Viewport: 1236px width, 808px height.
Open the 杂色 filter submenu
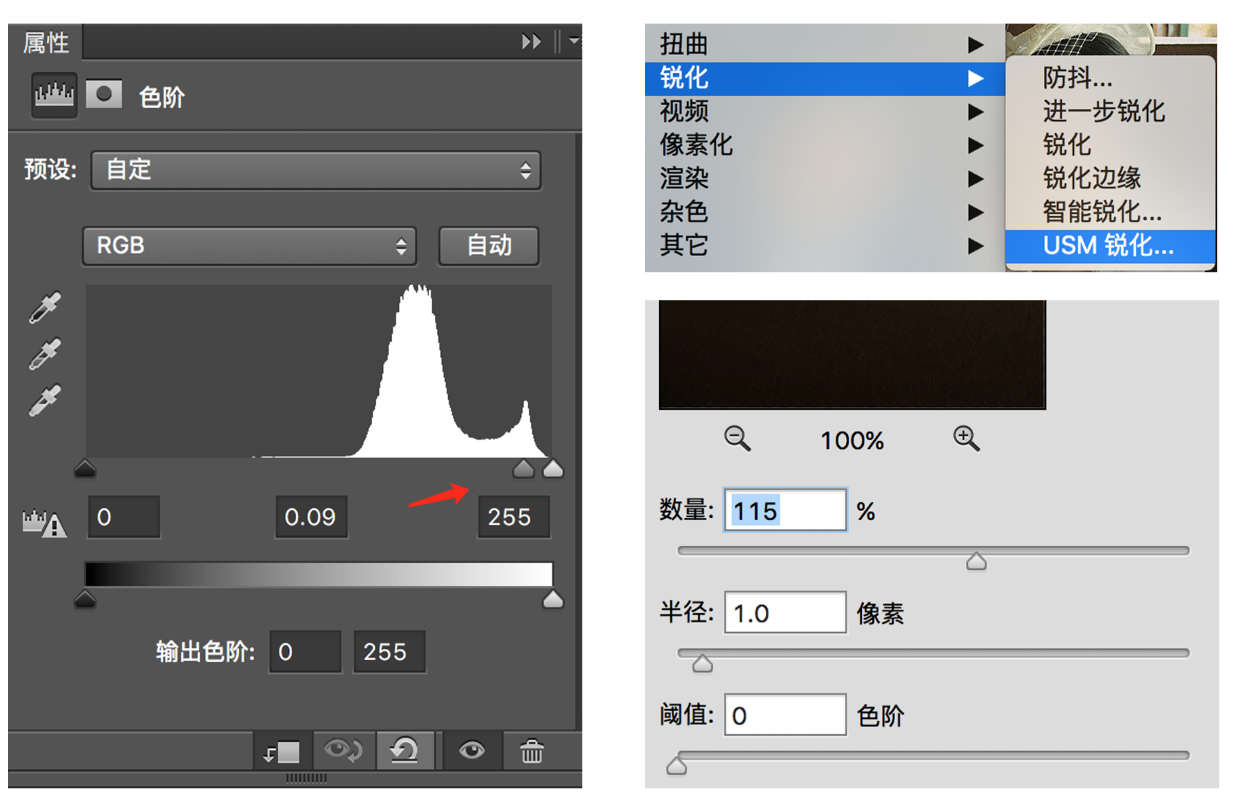coord(825,211)
